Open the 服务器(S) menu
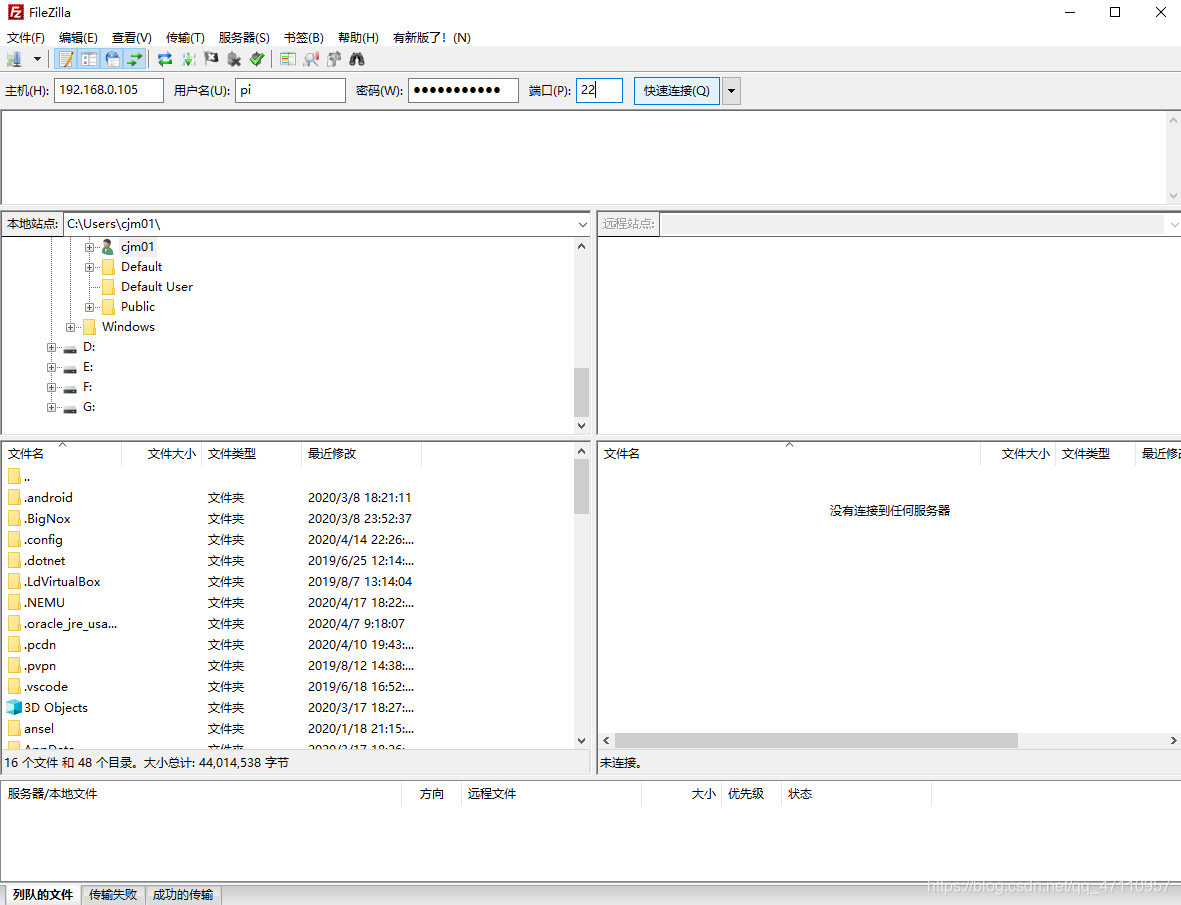 coord(244,38)
